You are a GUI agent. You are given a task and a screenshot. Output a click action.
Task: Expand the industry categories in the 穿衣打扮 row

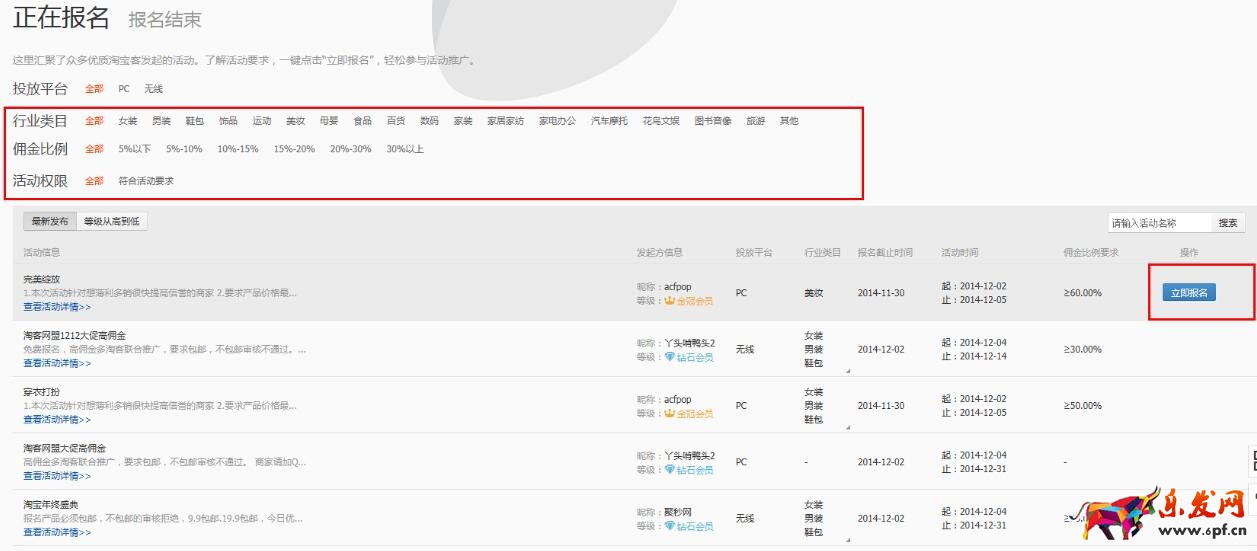click(846, 427)
